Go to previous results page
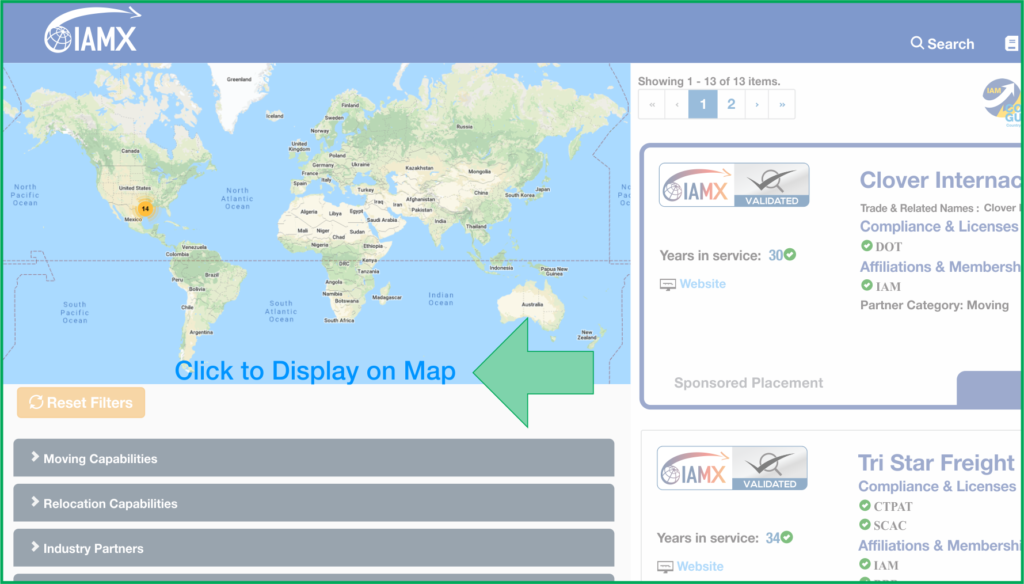1024x584 pixels. 677,105
